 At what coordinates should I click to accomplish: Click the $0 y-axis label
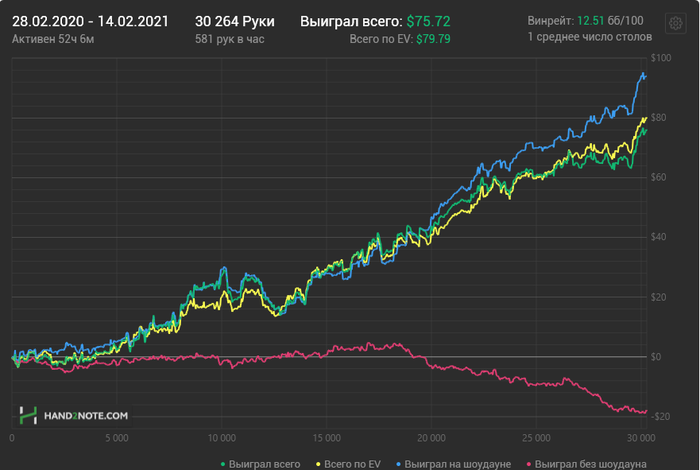tap(656, 357)
